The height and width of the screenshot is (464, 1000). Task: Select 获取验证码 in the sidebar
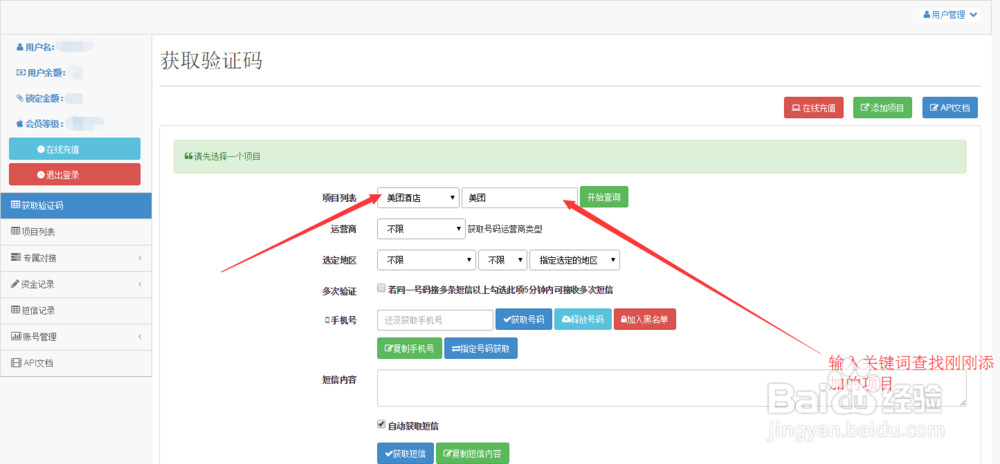click(76, 205)
